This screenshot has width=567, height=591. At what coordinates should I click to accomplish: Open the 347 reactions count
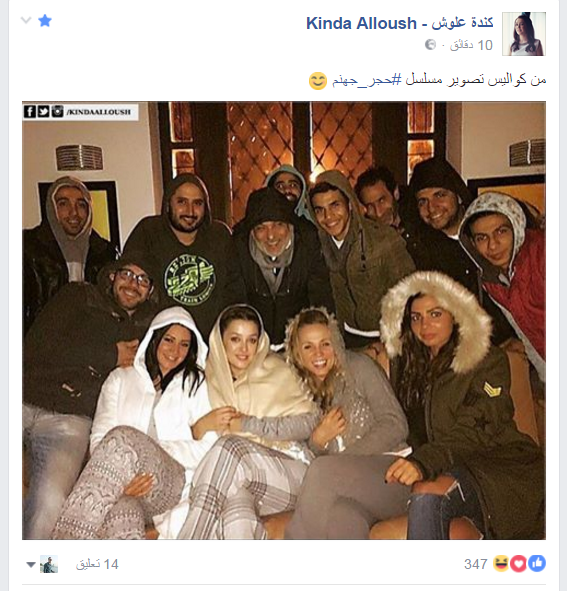[x=476, y=564]
